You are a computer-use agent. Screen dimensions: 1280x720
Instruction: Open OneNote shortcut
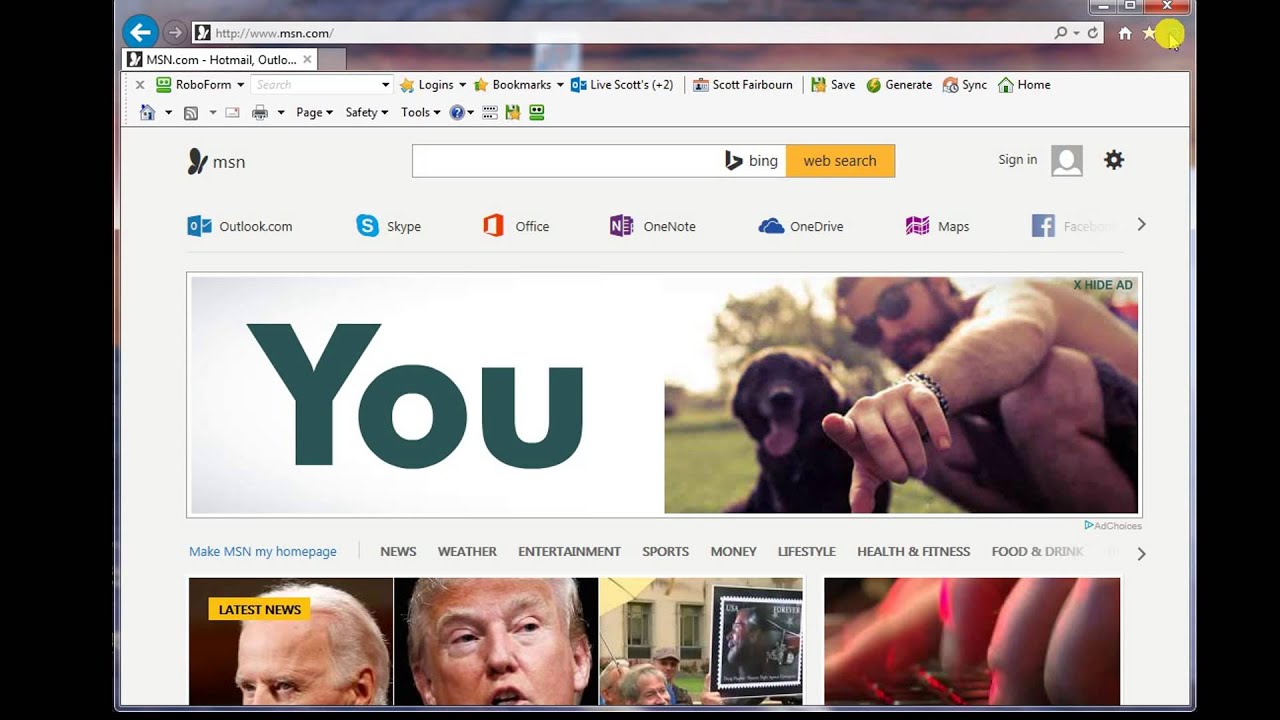pos(653,226)
